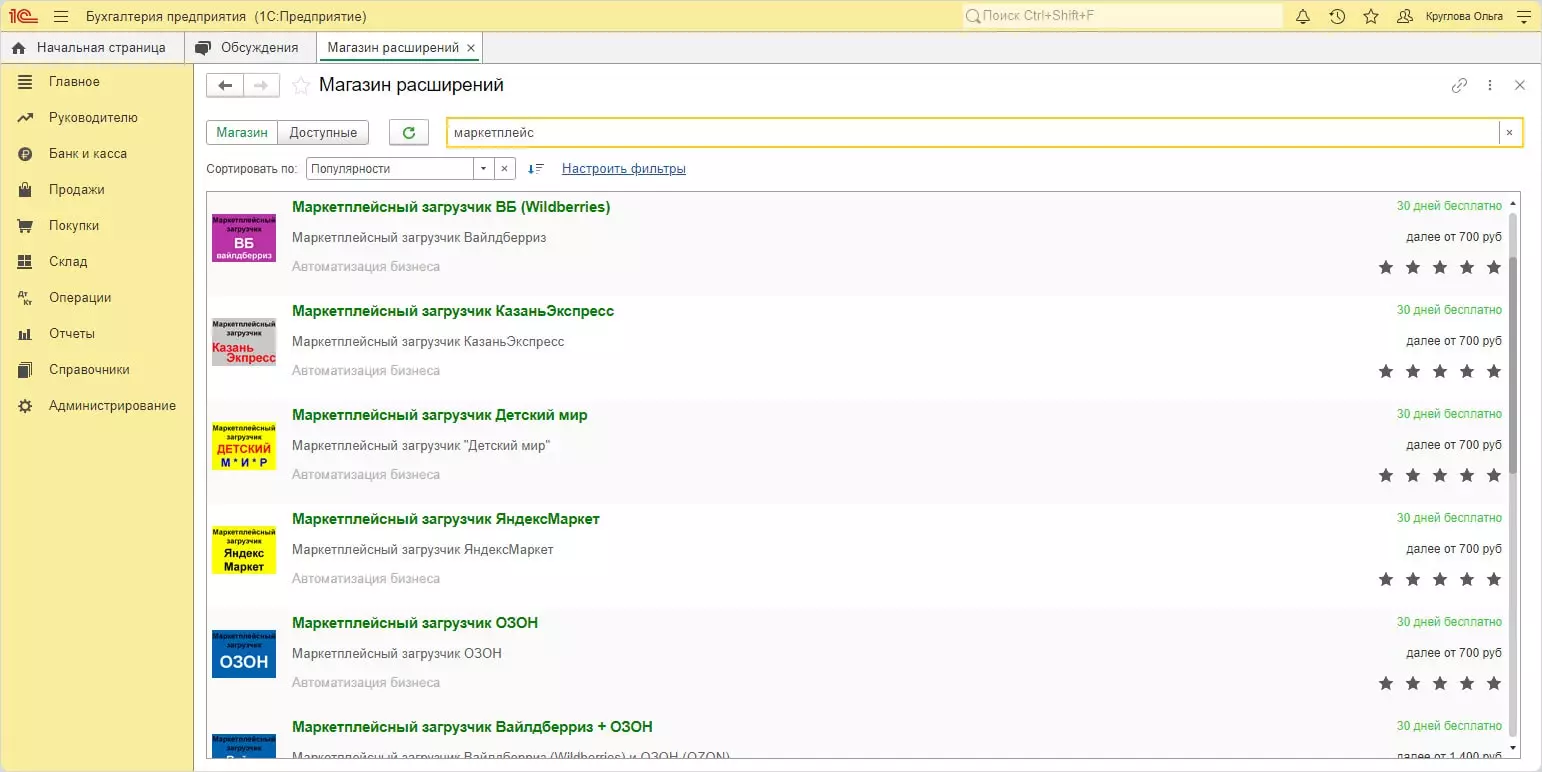Open the three-dot more actions menu
Viewport: 1542px width, 772px height.
click(1490, 86)
